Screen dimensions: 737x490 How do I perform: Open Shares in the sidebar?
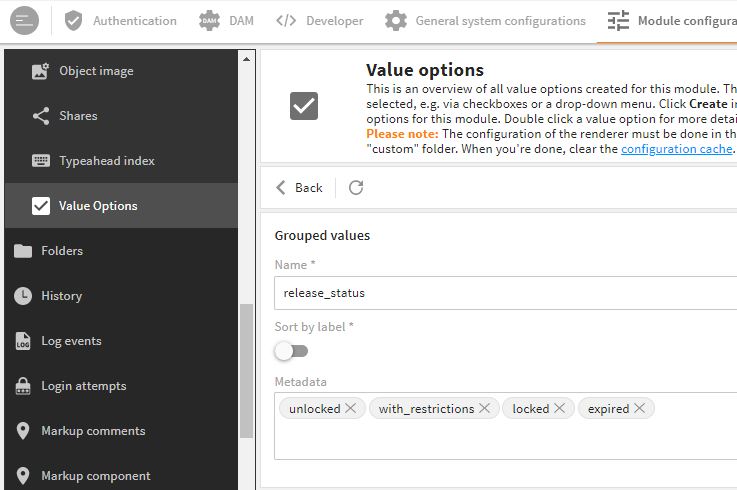point(121,116)
